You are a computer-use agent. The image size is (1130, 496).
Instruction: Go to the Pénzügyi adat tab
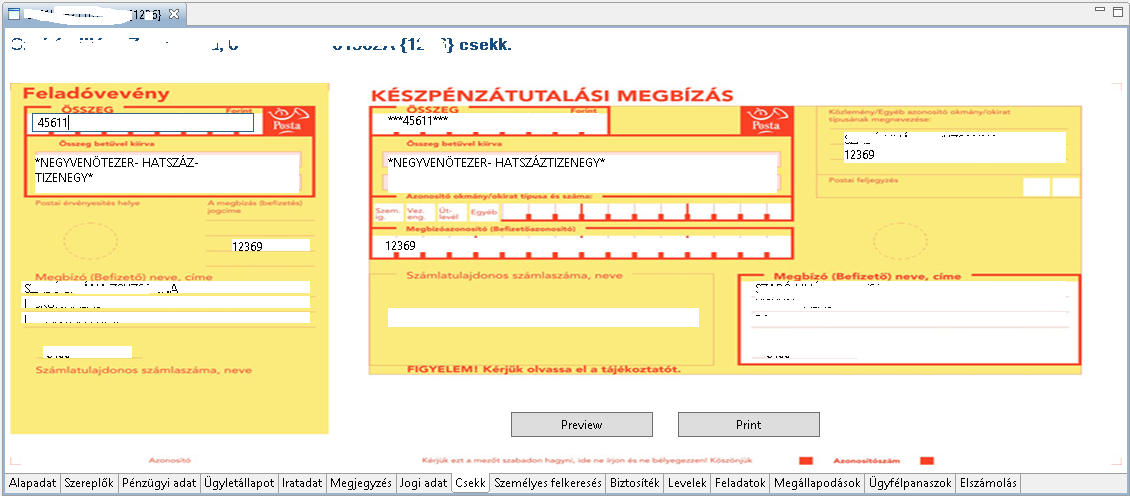(158, 483)
